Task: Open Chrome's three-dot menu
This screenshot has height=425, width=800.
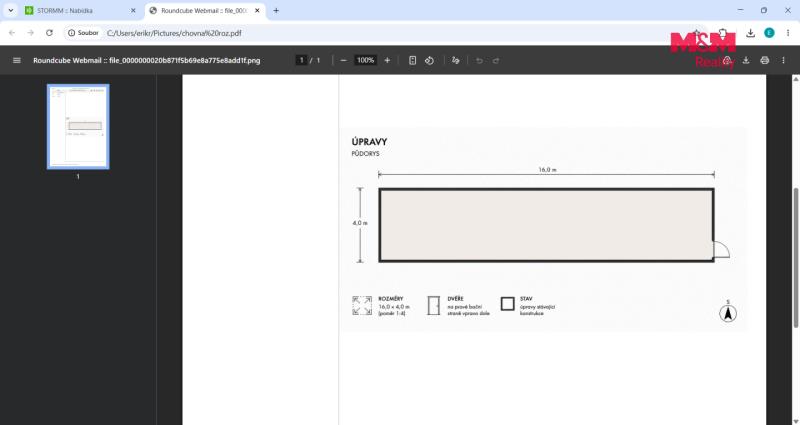Action: (x=788, y=33)
